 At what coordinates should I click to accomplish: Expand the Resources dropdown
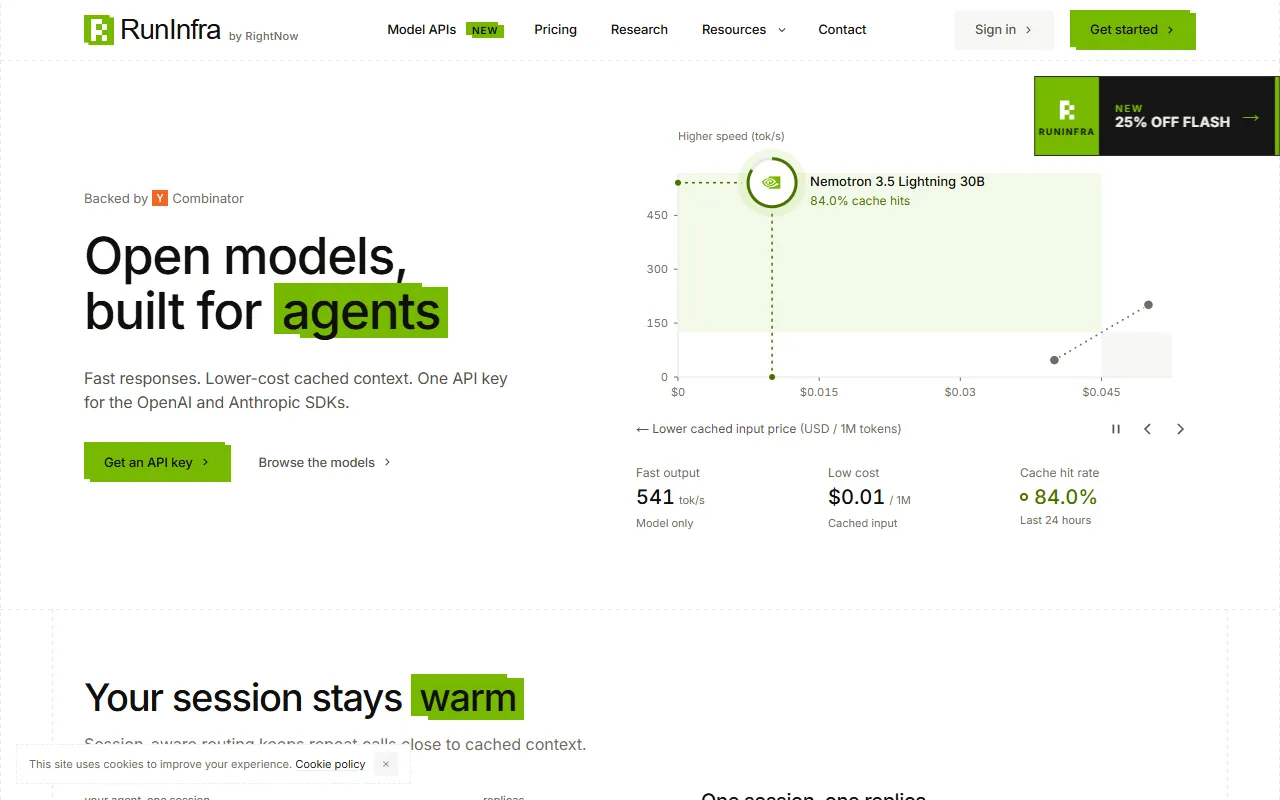[743, 30]
